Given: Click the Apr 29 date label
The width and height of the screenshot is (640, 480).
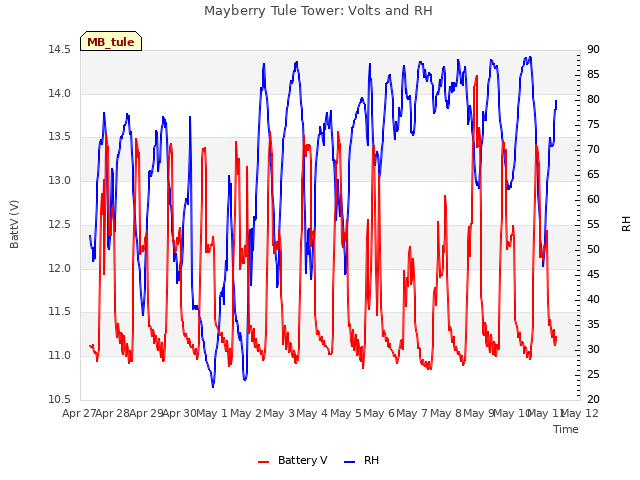Looking at the screenshot, I should click(x=146, y=413).
